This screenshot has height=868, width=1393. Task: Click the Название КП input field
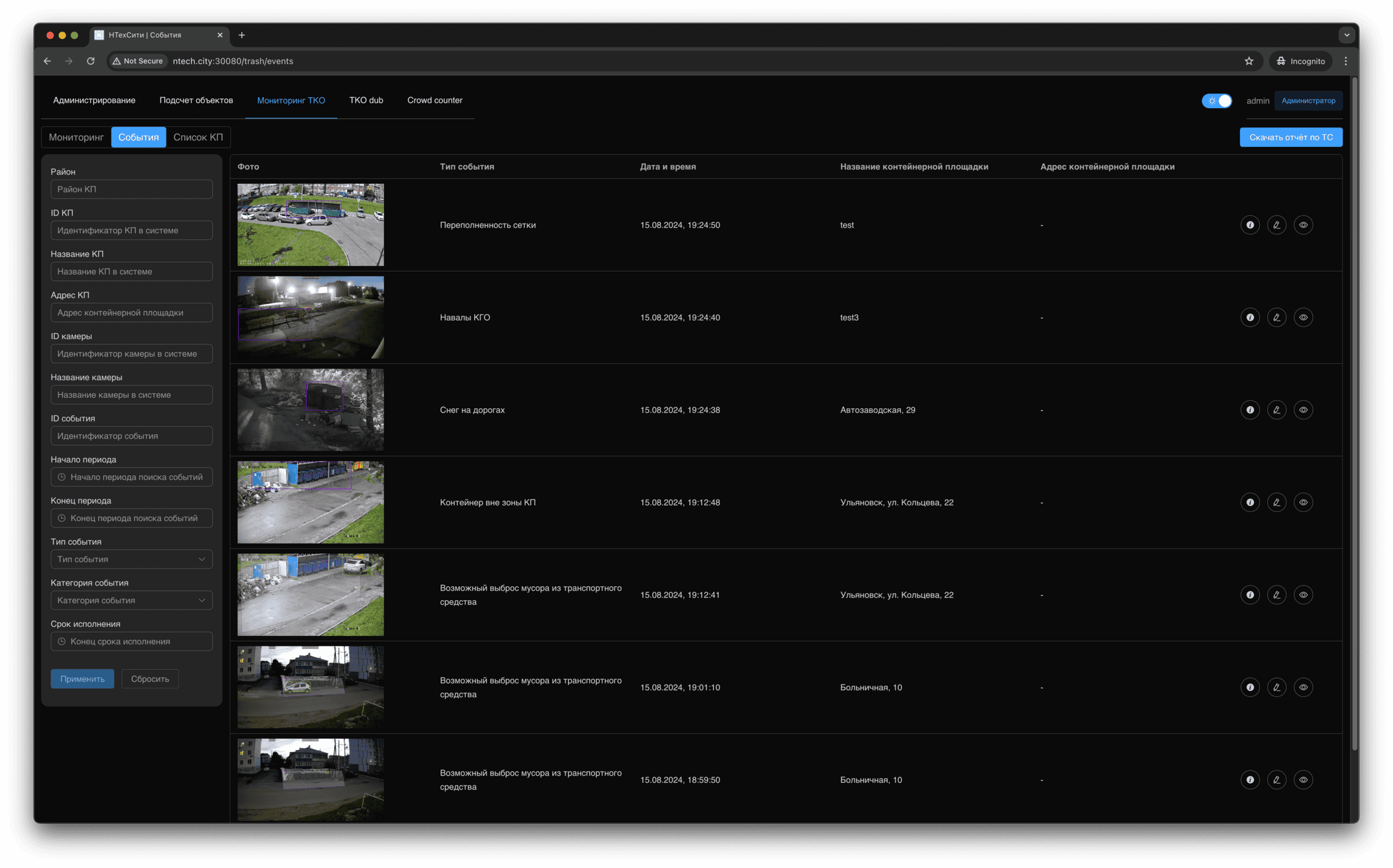[131, 272]
